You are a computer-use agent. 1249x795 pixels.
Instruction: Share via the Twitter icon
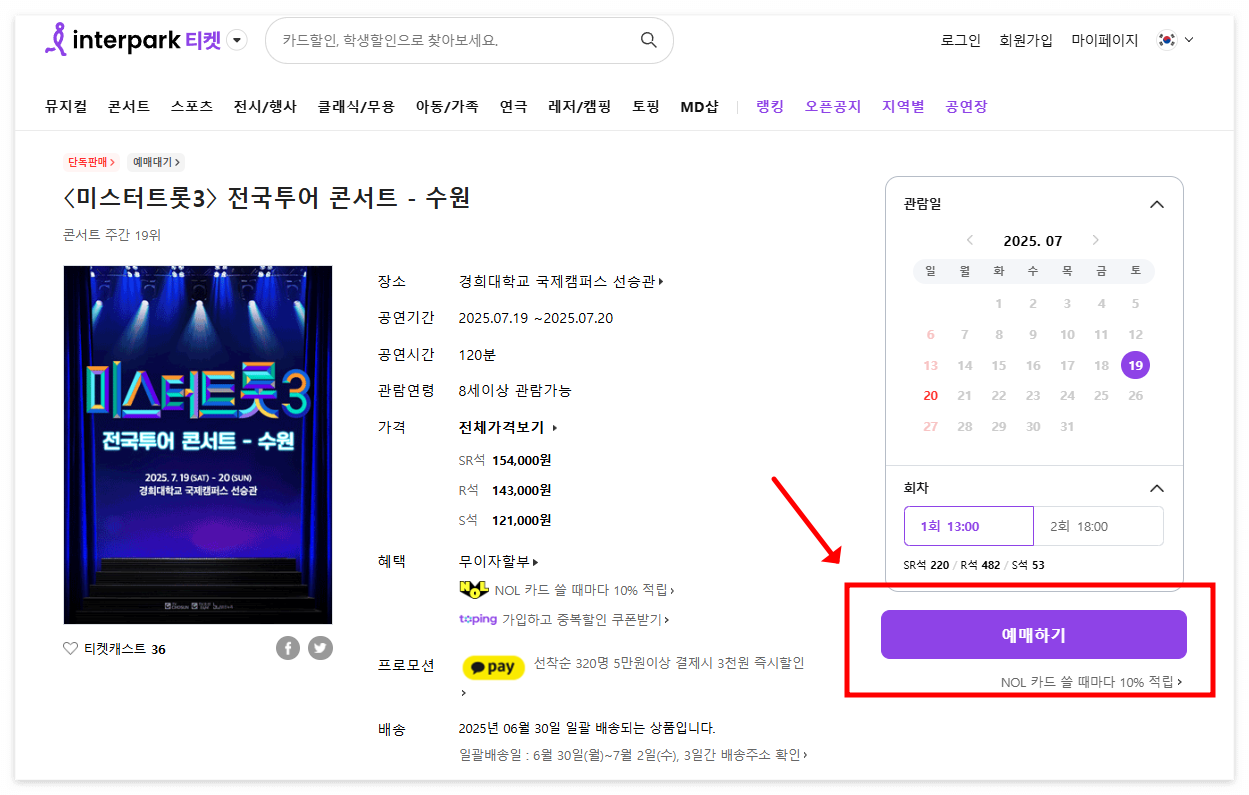[x=320, y=648]
